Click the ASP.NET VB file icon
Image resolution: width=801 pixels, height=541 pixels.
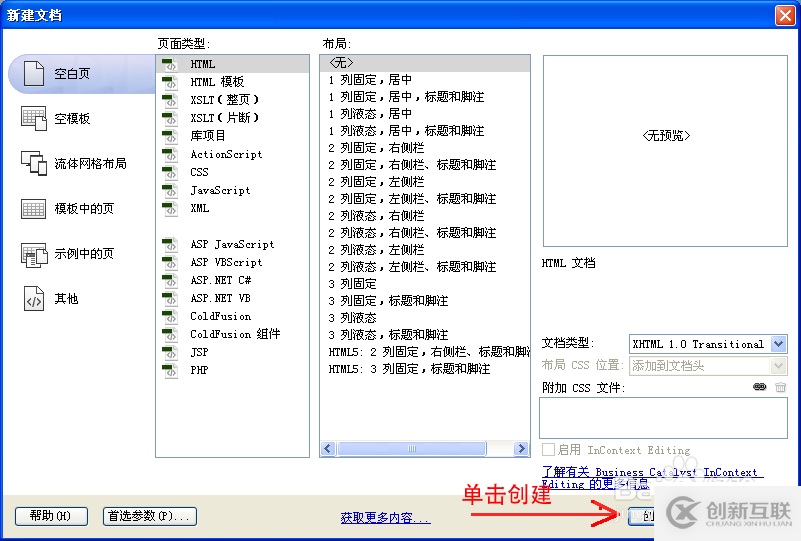pos(170,298)
